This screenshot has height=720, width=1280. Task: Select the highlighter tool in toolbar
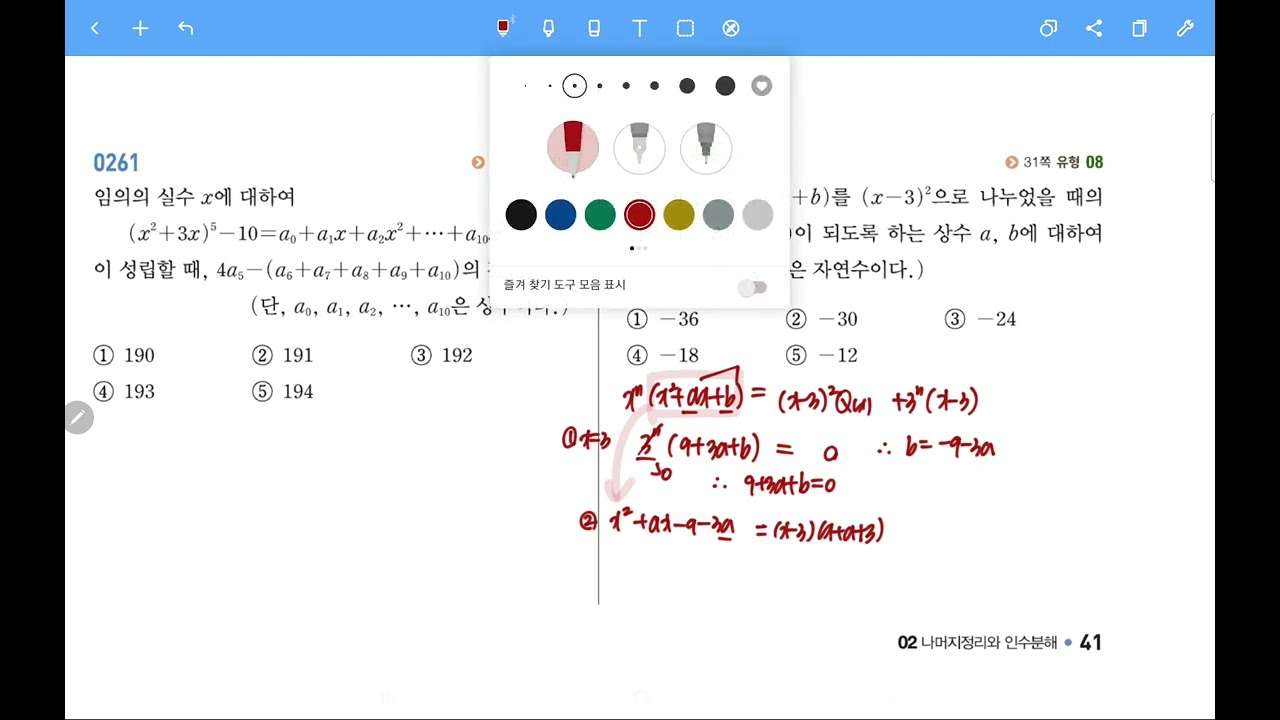coord(548,28)
